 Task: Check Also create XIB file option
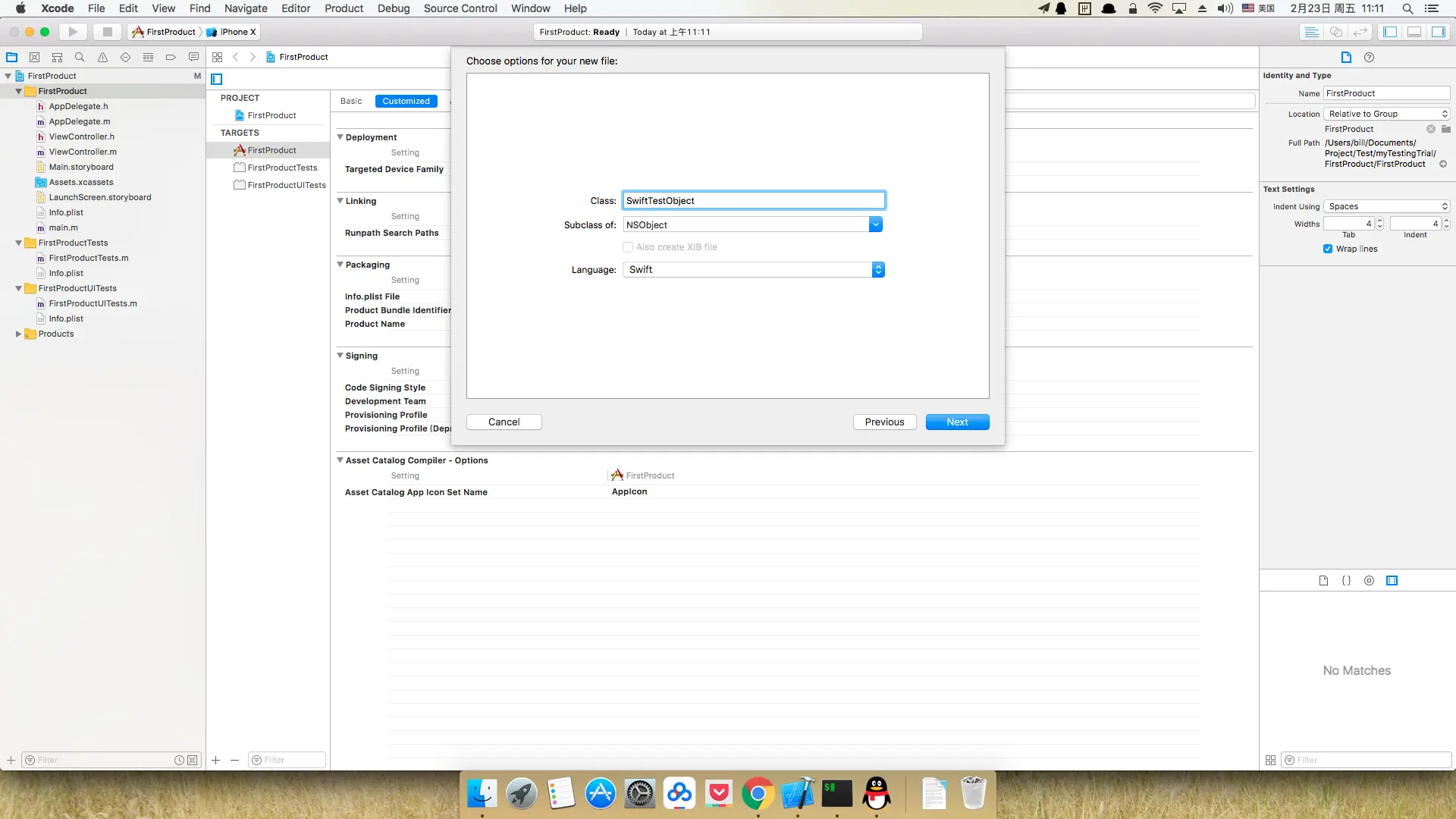click(x=628, y=247)
